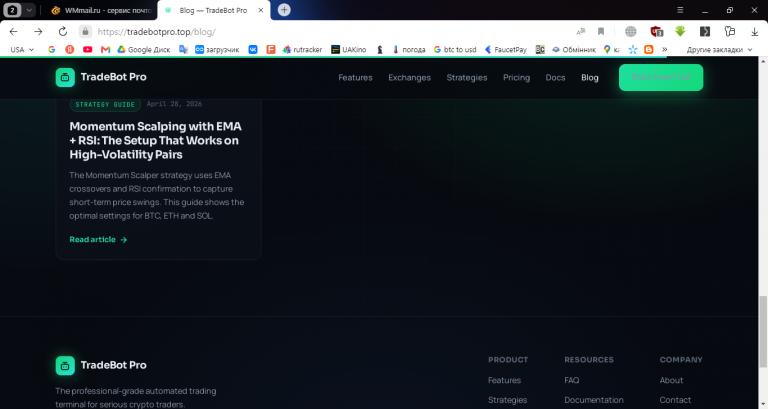Click the globe extension icon

(631, 32)
